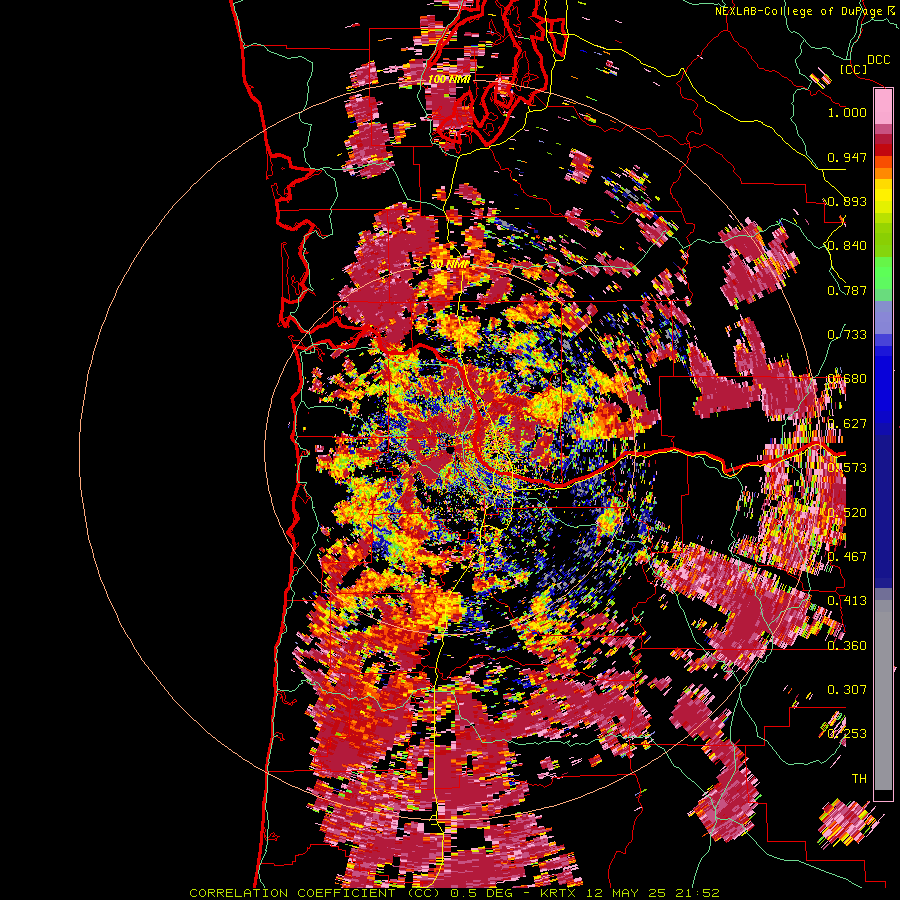
Task: Select the 1.000 legend value
Action: (x=847, y=112)
